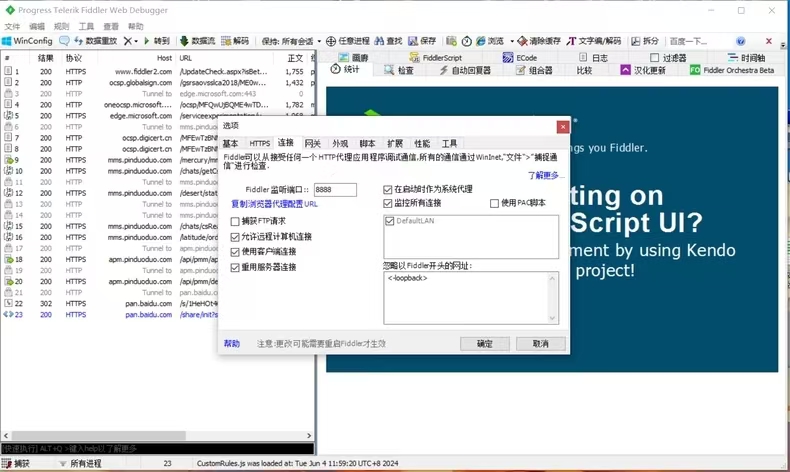This screenshot has width=790, height=472.
Task: Open the FiddlerScript tab
Action: (435, 57)
